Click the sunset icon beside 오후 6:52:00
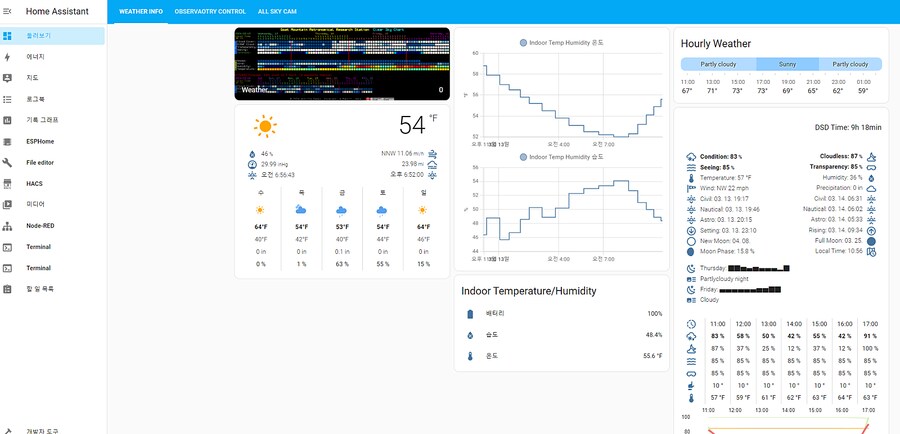 point(433,175)
